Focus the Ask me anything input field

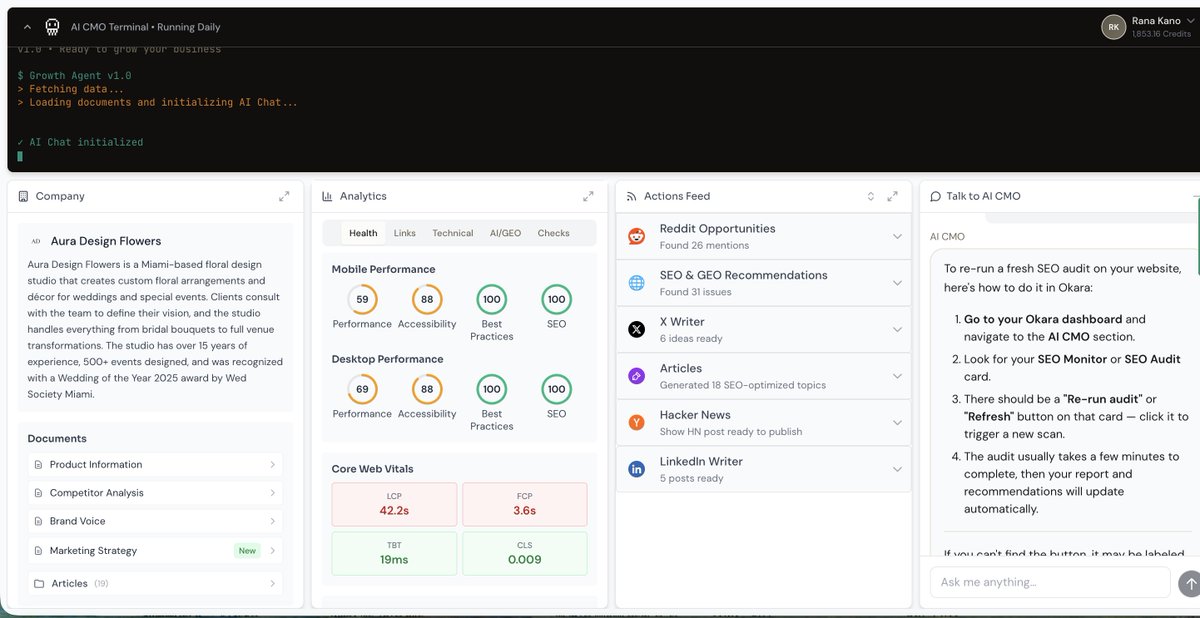point(1050,582)
